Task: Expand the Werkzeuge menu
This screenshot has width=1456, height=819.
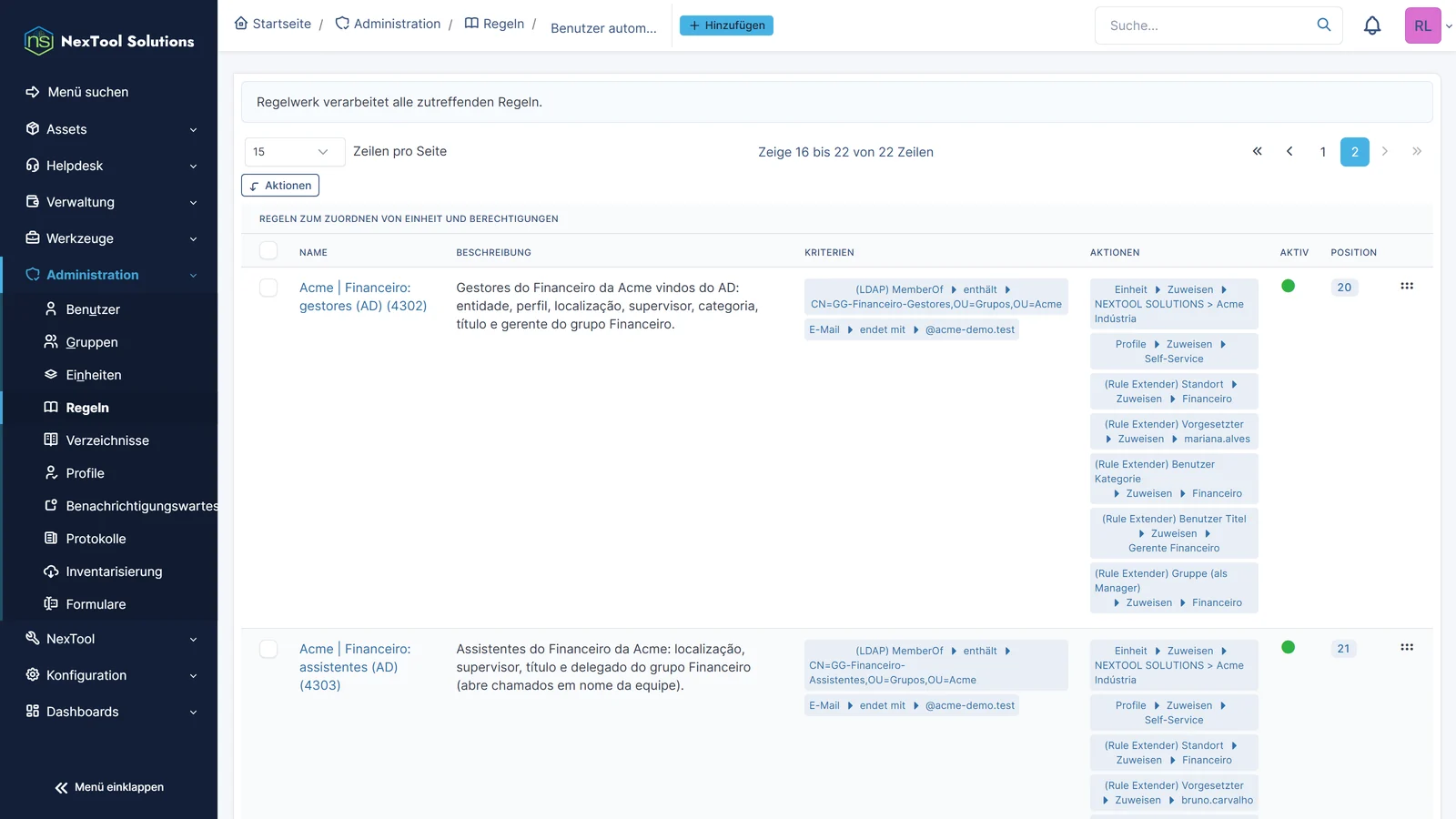Action: 109,238
